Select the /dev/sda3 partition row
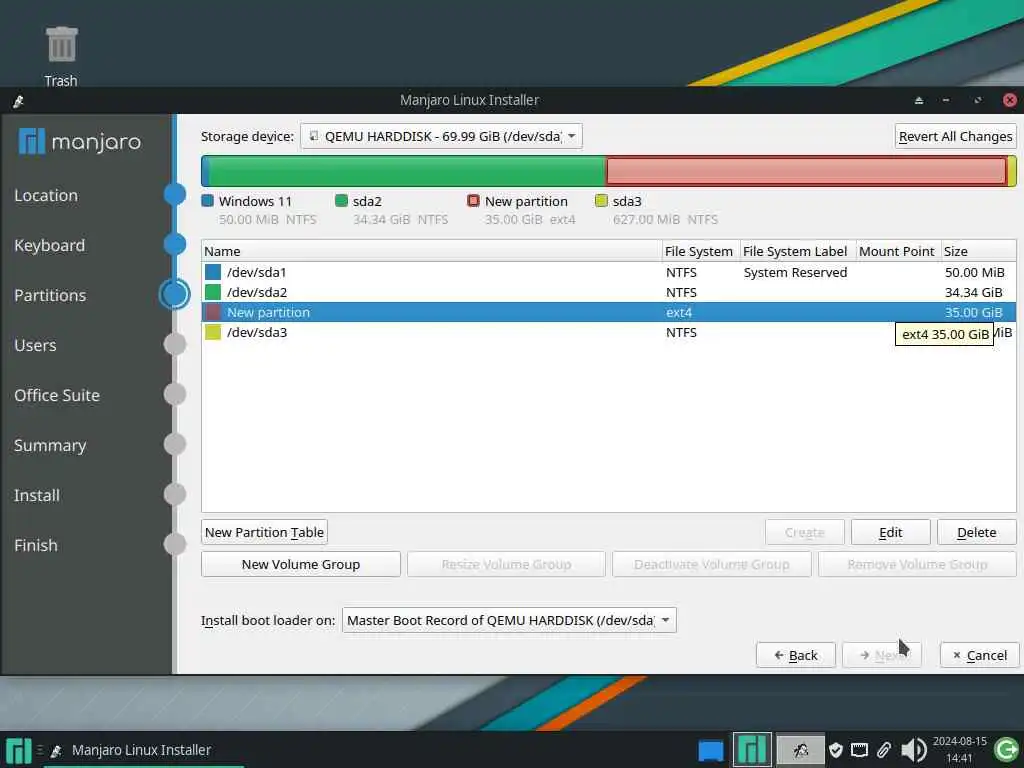The height and width of the screenshot is (768, 1024). (x=609, y=332)
